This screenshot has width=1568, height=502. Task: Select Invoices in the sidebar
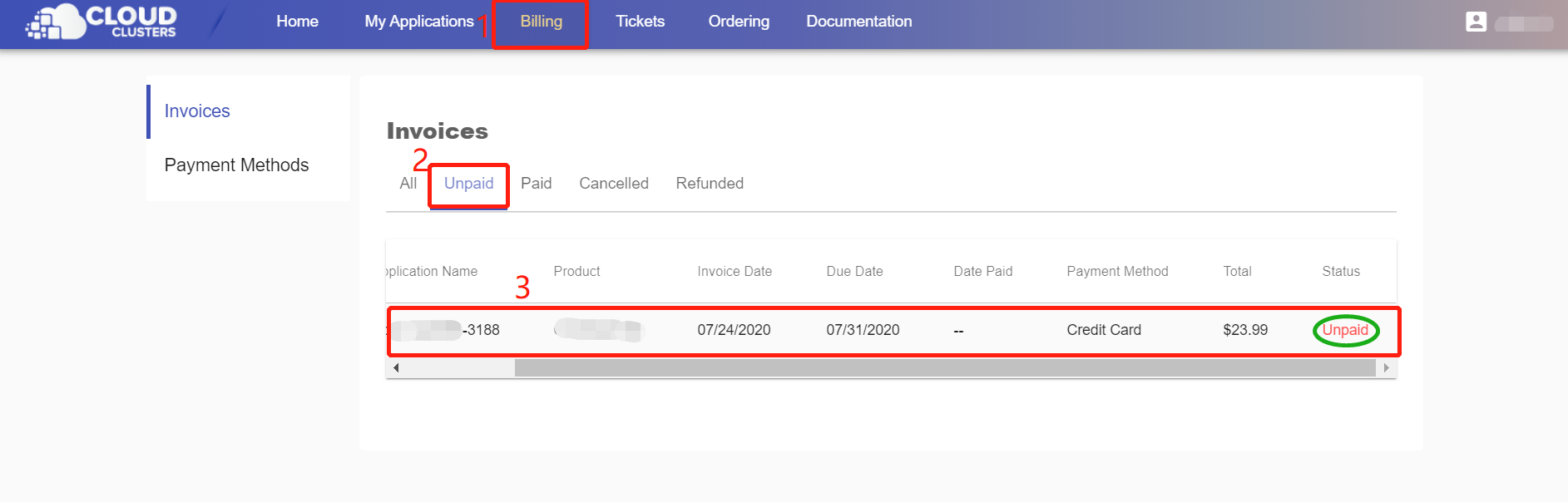[x=197, y=111]
